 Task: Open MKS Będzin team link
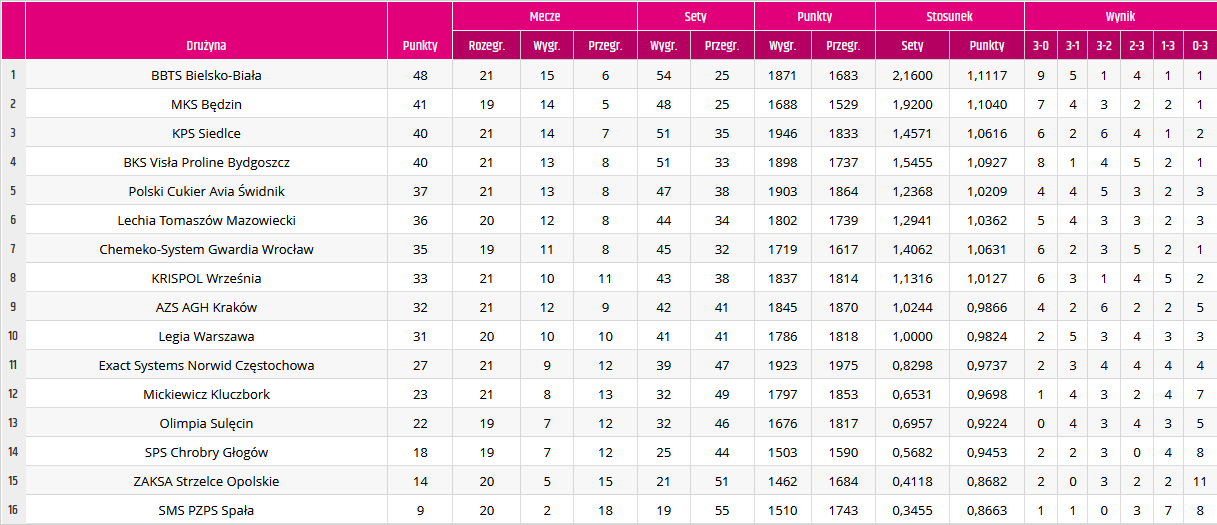pyautogui.click(x=206, y=105)
